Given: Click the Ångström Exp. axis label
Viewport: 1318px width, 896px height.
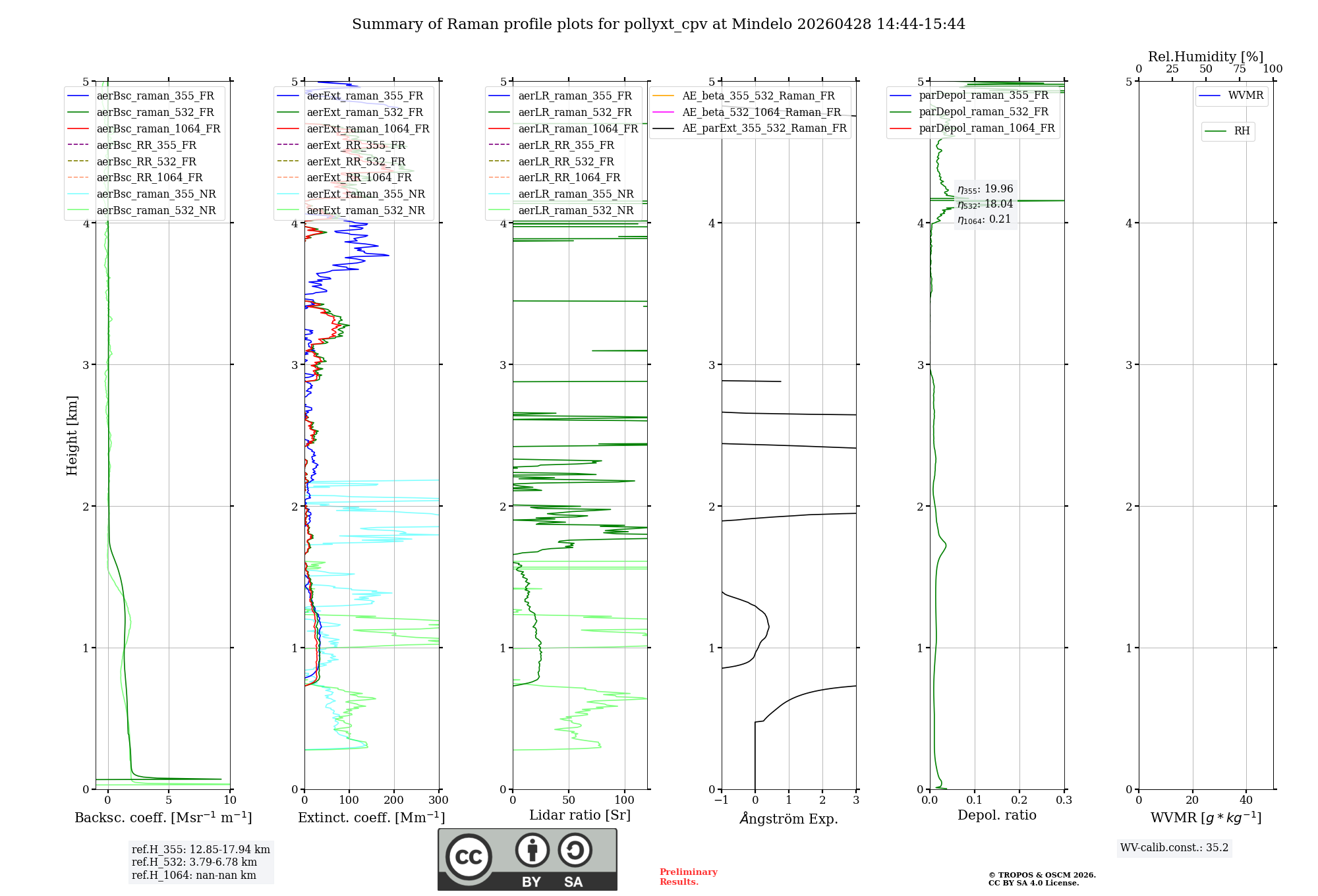Looking at the screenshot, I should click(x=788, y=819).
